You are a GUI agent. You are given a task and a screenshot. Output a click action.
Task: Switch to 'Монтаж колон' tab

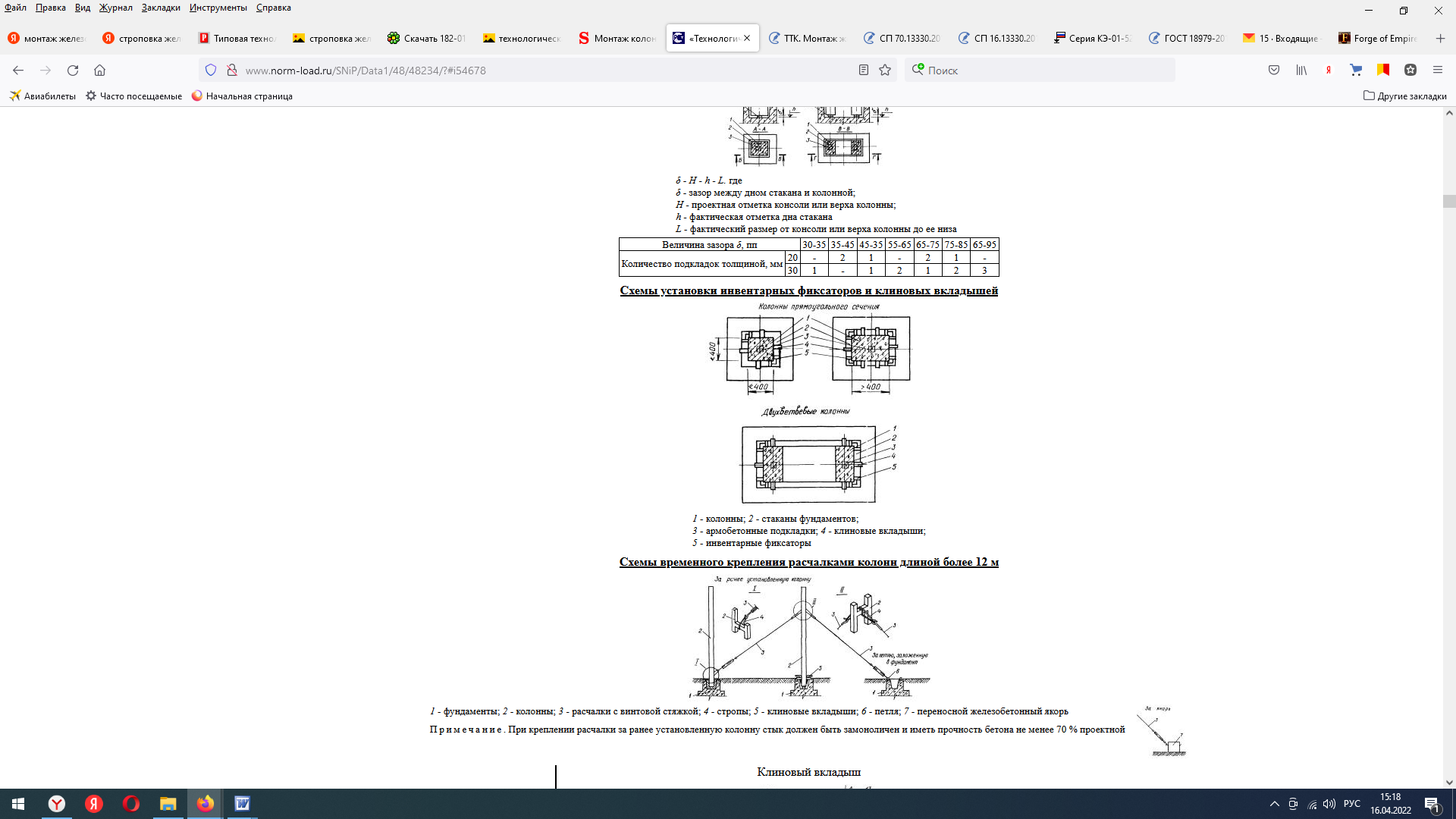617,38
